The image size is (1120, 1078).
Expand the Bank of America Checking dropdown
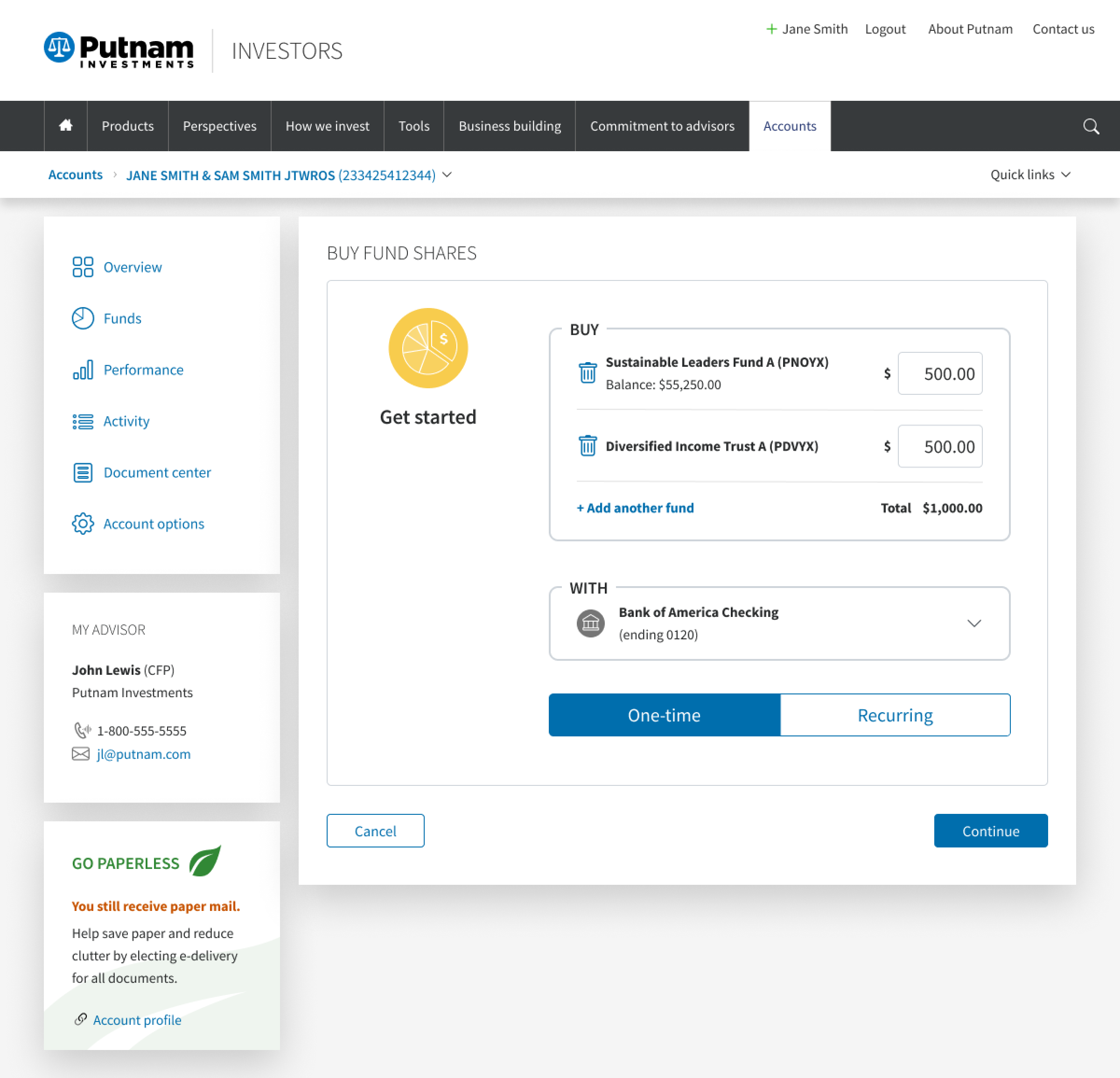pos(974,623)
